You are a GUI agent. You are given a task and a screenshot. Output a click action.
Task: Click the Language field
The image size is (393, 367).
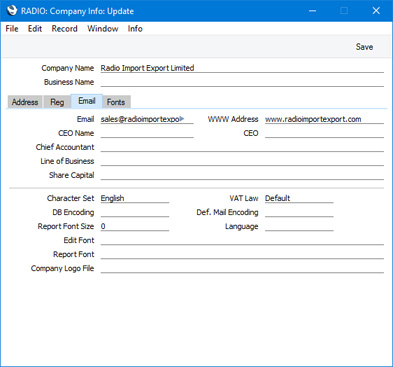pyautogui.click(x=299, y=226)
